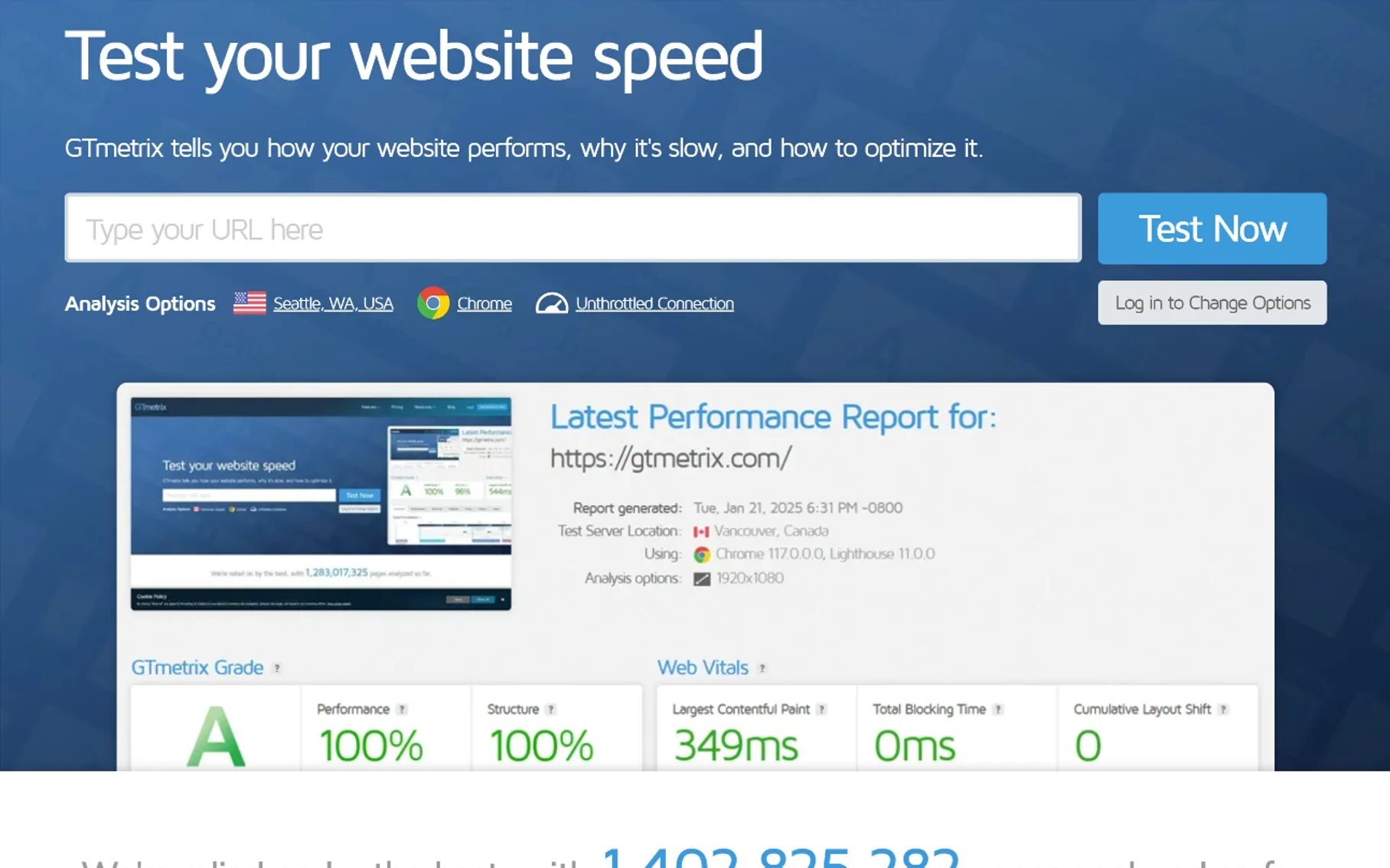Click the help icon next to GTmetrix Grade
Screen dimensions: 1390x868
277,668
